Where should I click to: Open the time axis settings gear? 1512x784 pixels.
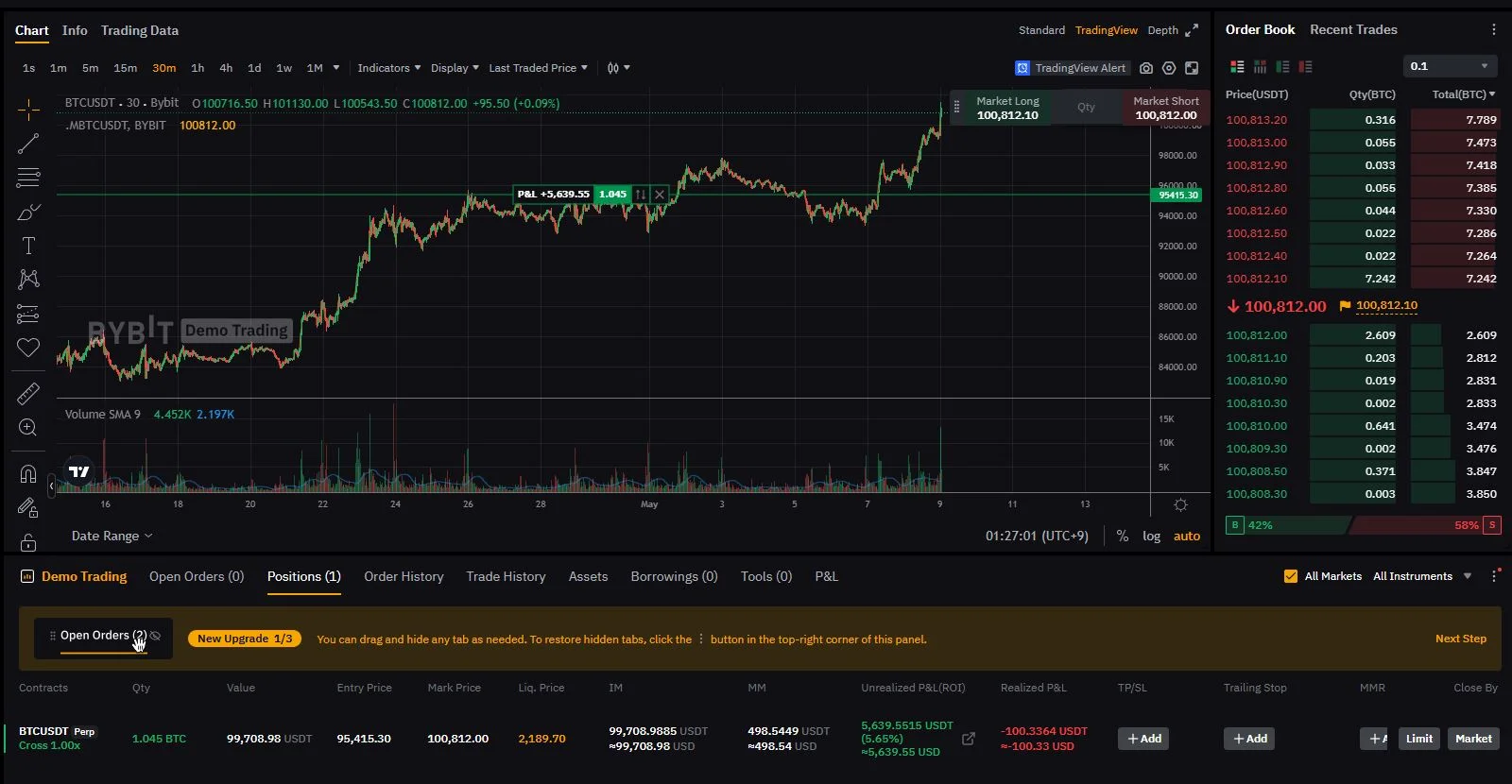(1180, 505)
